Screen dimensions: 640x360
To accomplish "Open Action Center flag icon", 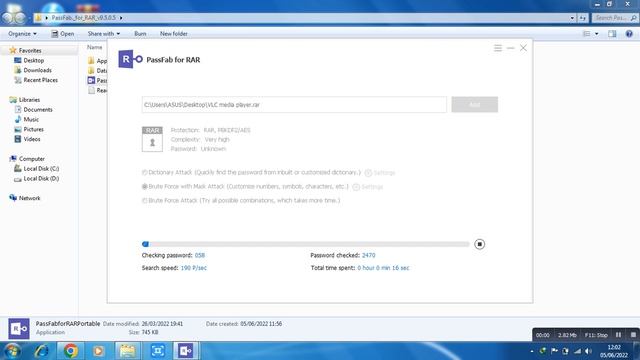I will pos(554,351).
